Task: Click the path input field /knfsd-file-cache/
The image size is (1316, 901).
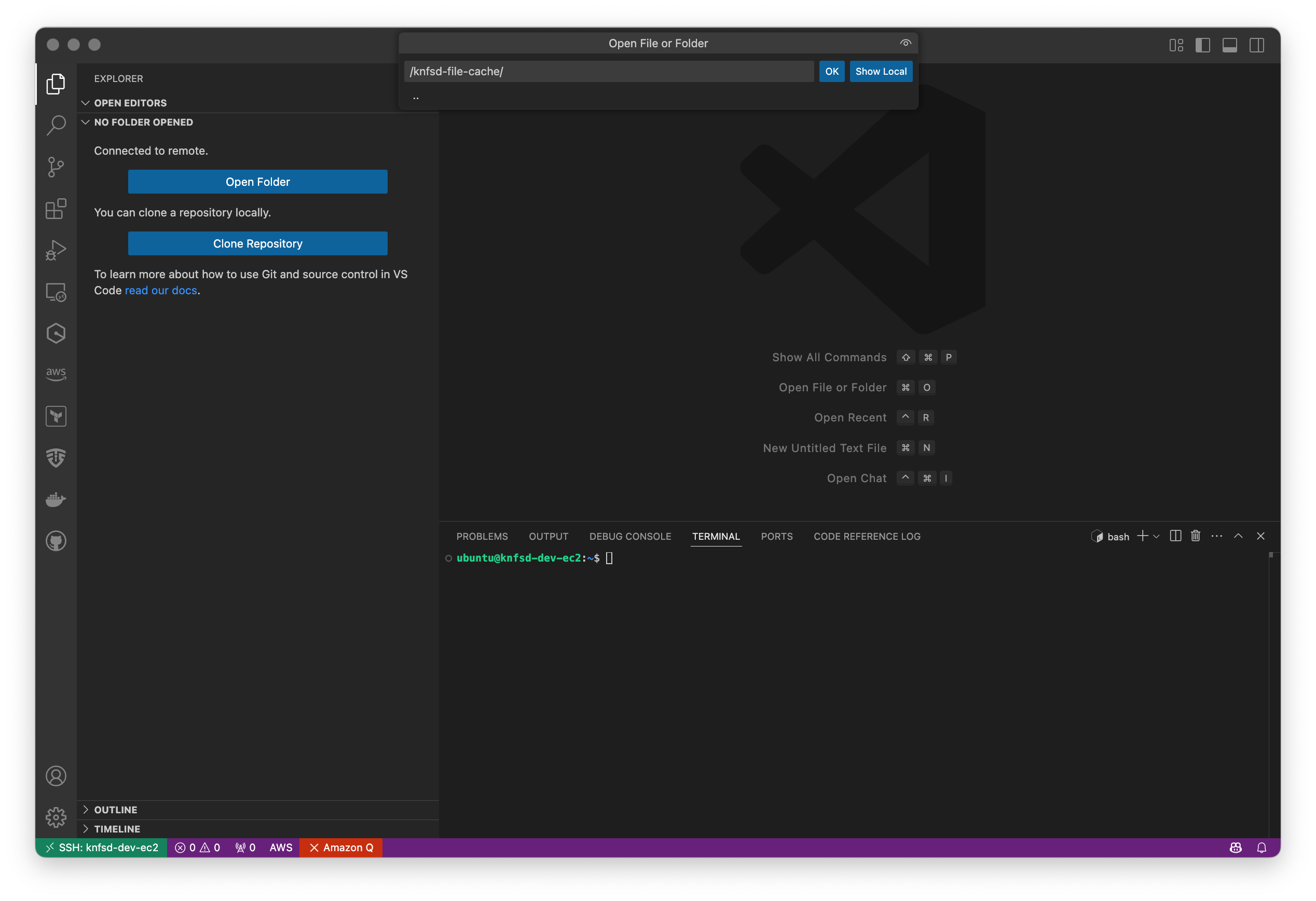Action: pos(609,71)
